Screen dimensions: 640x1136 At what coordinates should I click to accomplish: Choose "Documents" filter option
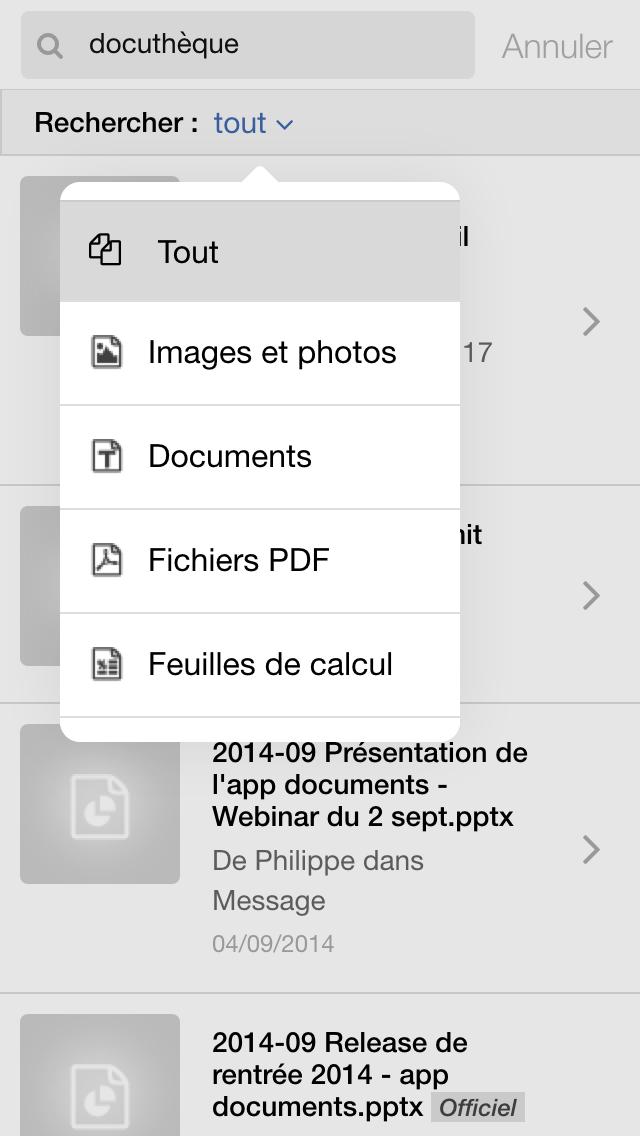(230, 456)
